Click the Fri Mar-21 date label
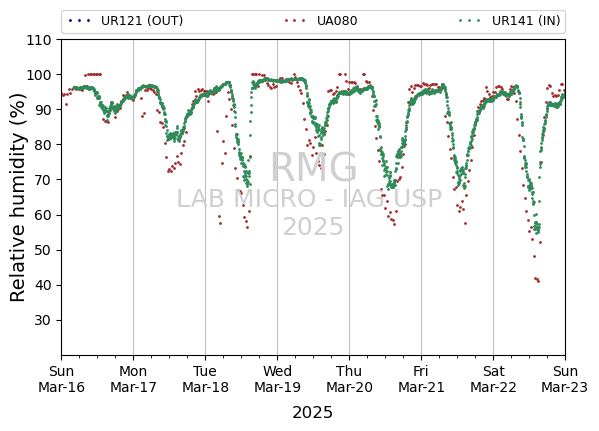The height and width of the screenshot is (431, 599). 421,379
